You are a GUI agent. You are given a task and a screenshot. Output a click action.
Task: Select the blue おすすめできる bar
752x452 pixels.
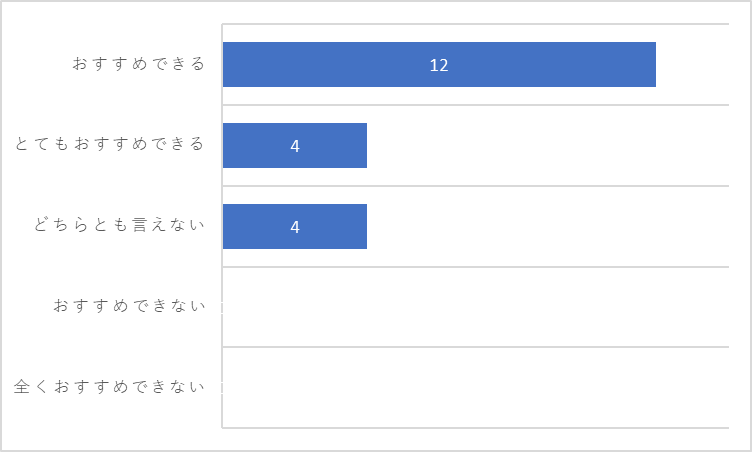[x=439, y=64]
